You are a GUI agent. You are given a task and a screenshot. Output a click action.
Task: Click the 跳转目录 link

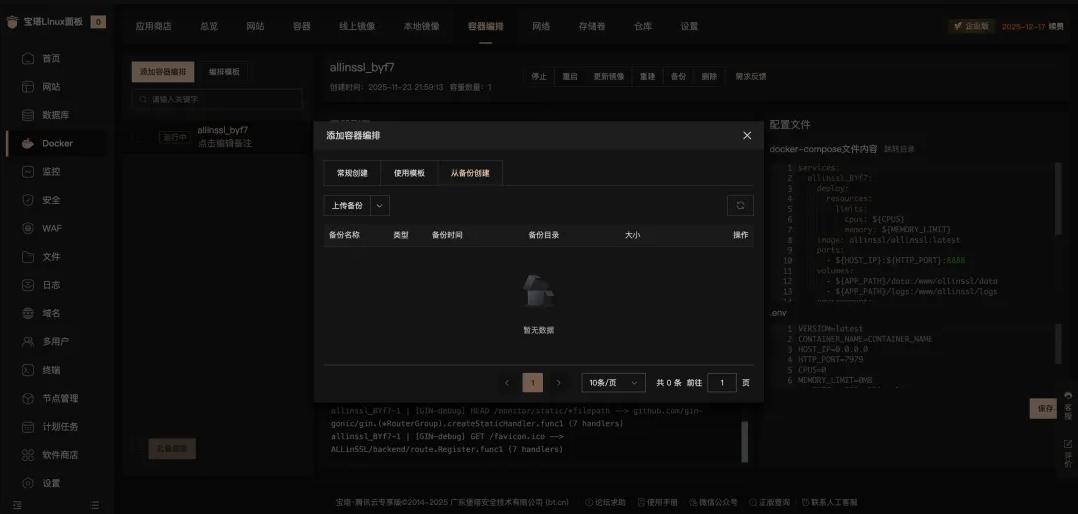(x=899, y=149)
